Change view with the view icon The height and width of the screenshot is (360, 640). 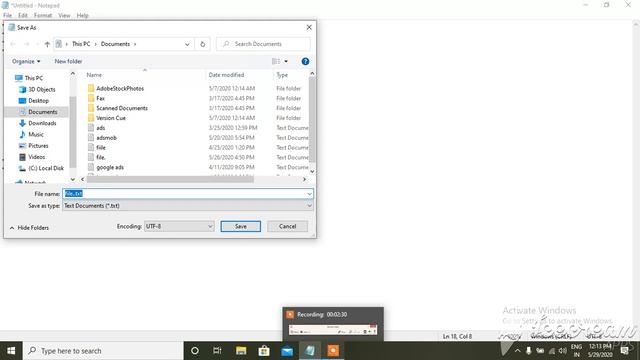pyautogui.click(x=276, y=61)
